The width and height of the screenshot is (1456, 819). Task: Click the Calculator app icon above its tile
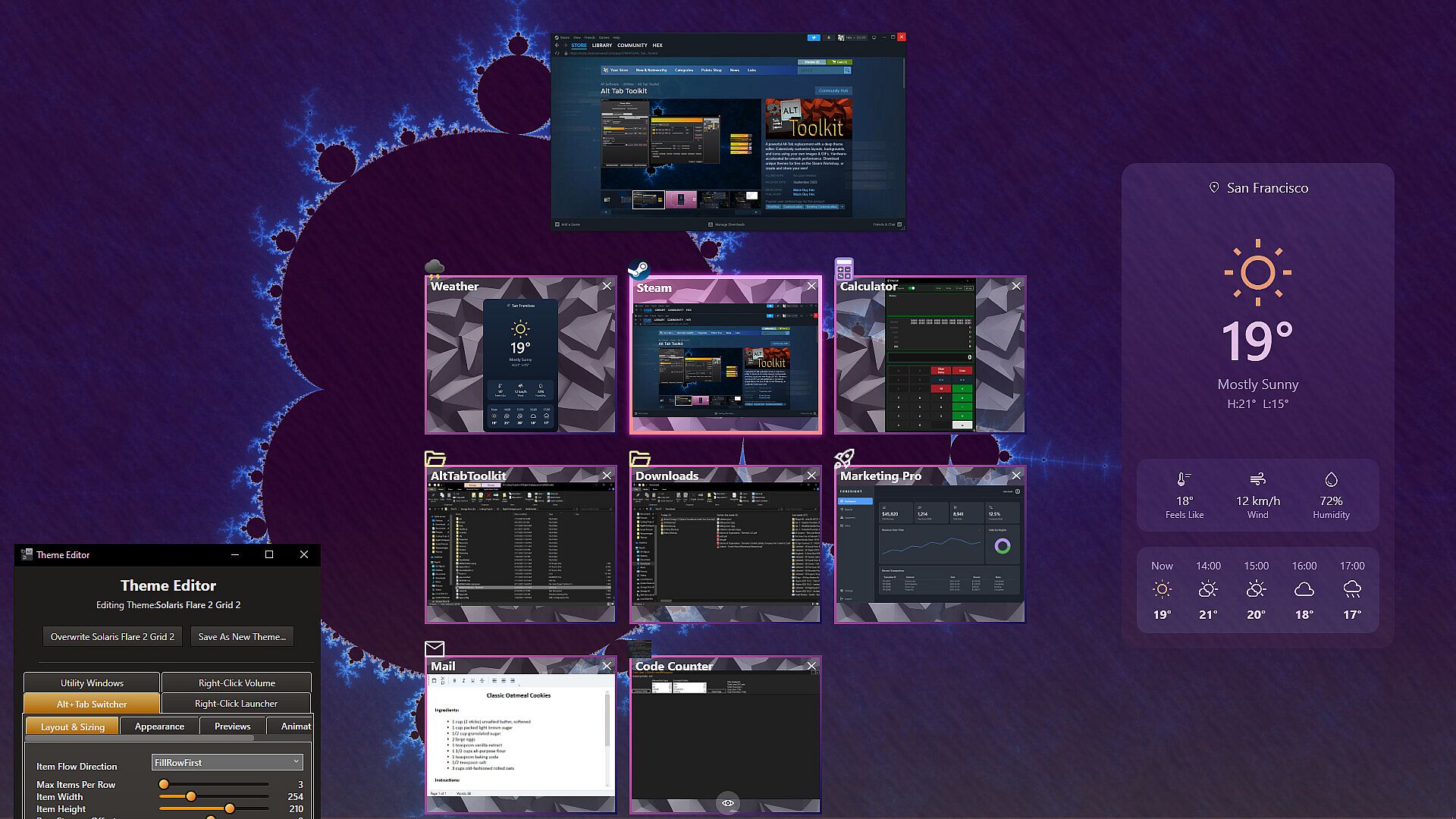point(844,268)
